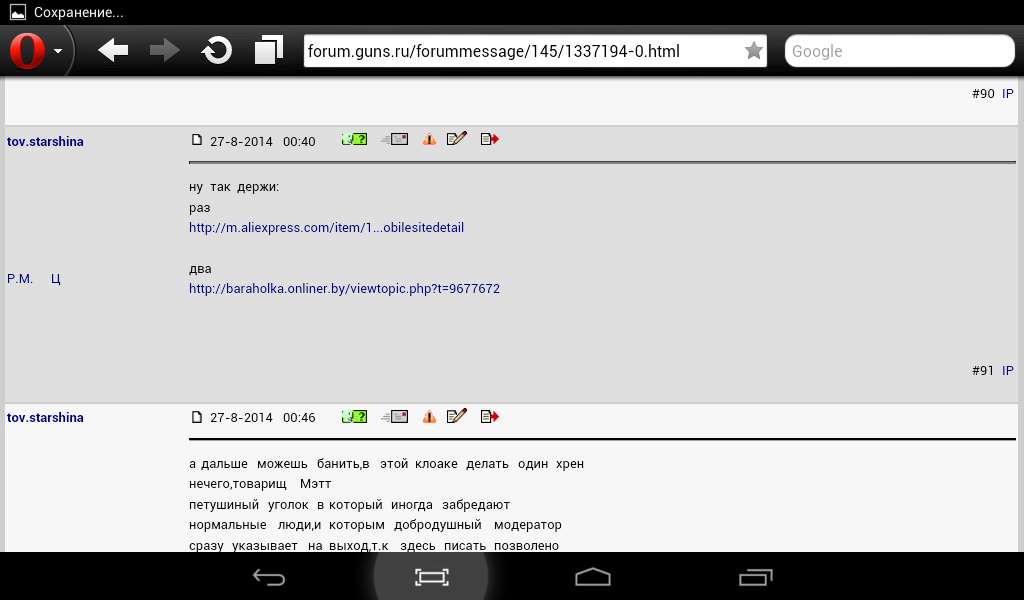This screenshot has width=1024, height=600.
Task: Bookmark page with the star icon
Action: (x=753, y=51)
